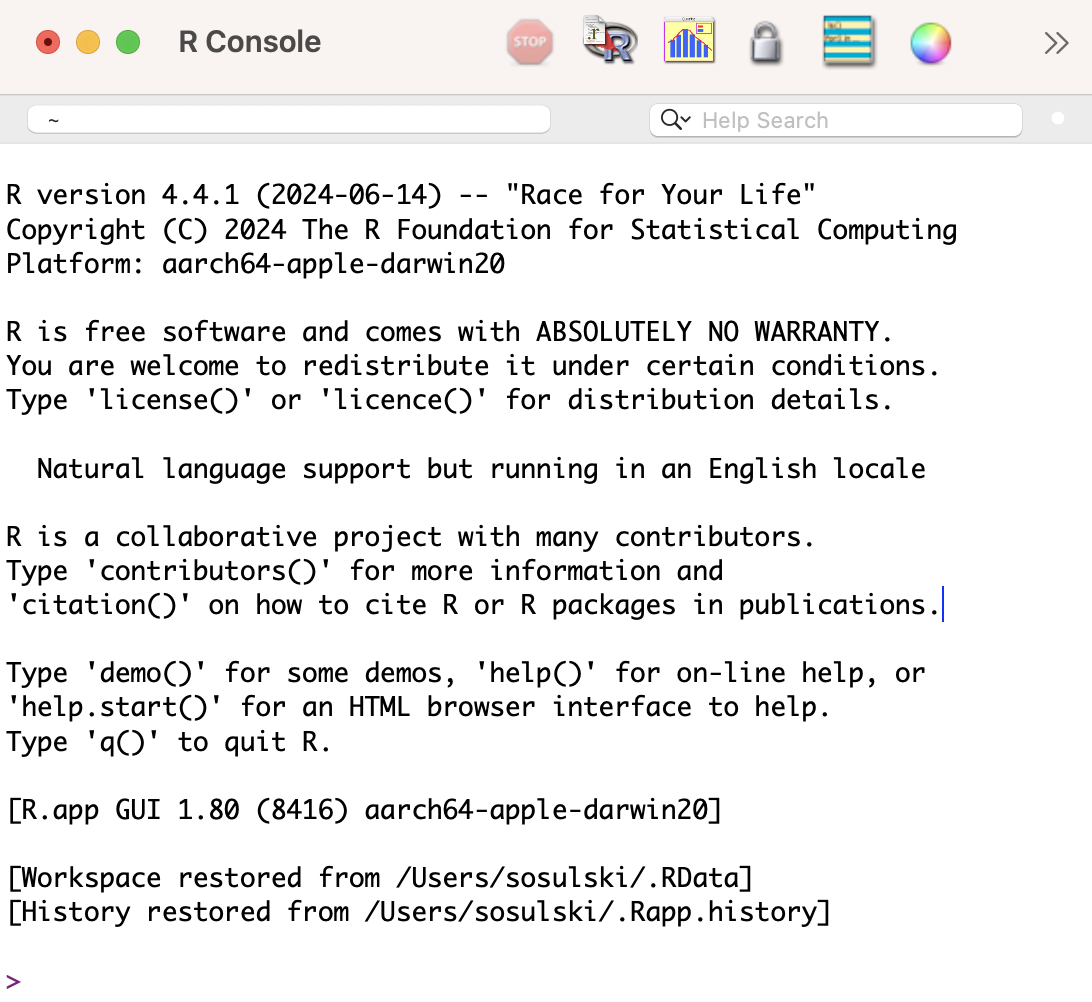Click the 'license()' text

(x=169, y=401)
